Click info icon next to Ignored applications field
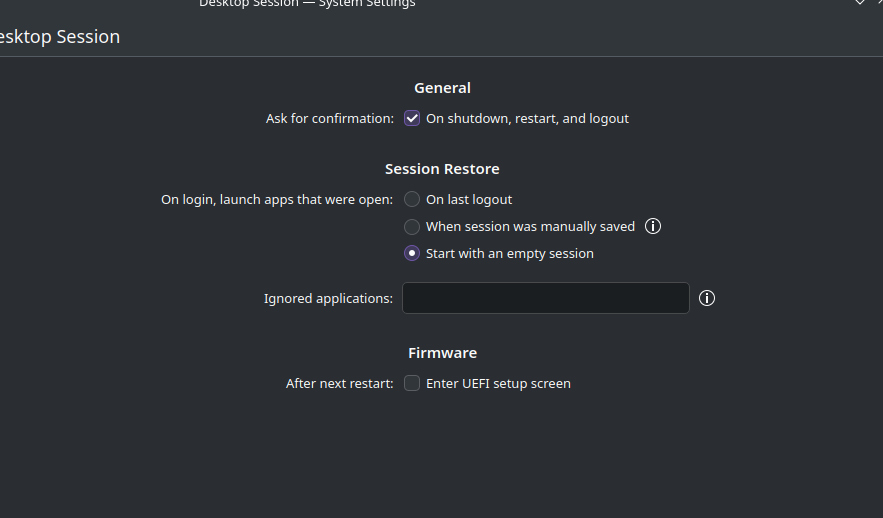Viewport: 883px width, 518px height. click(707, 298)
